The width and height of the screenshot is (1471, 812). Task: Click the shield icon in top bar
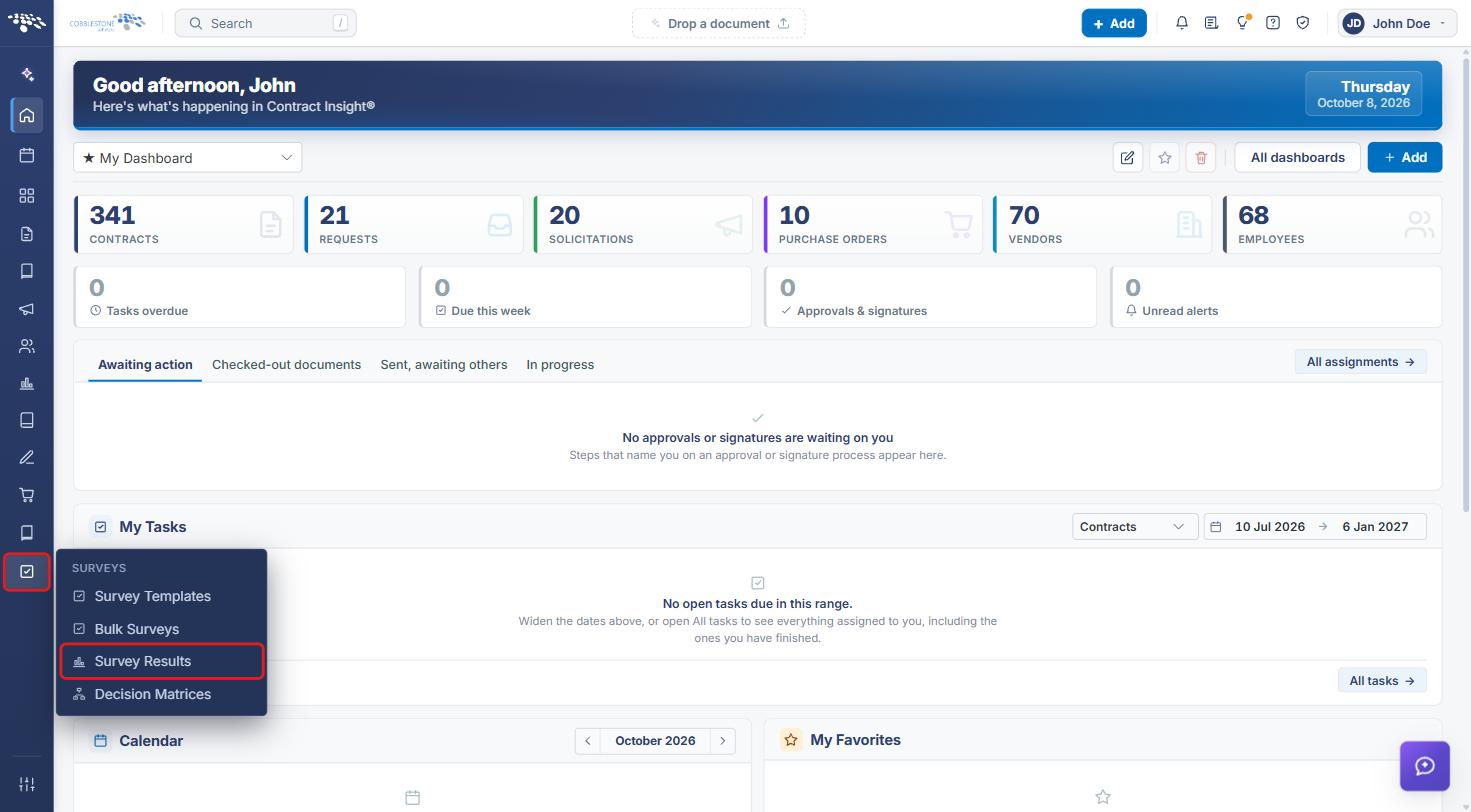pyautogui.click(x=1303, y=23)
